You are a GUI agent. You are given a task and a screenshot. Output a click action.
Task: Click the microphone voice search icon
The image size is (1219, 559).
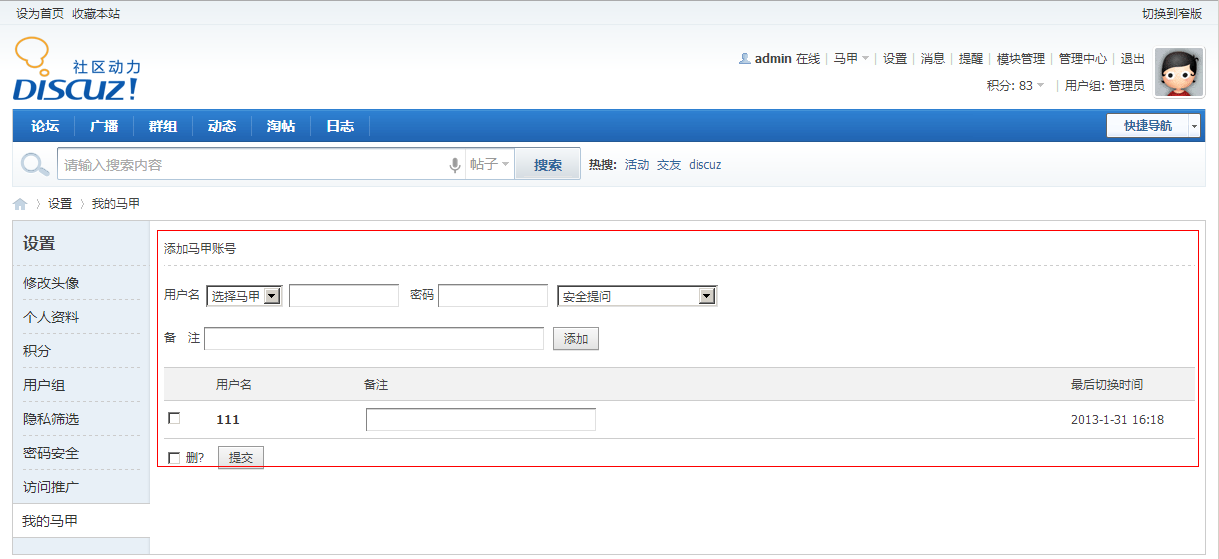455,165
